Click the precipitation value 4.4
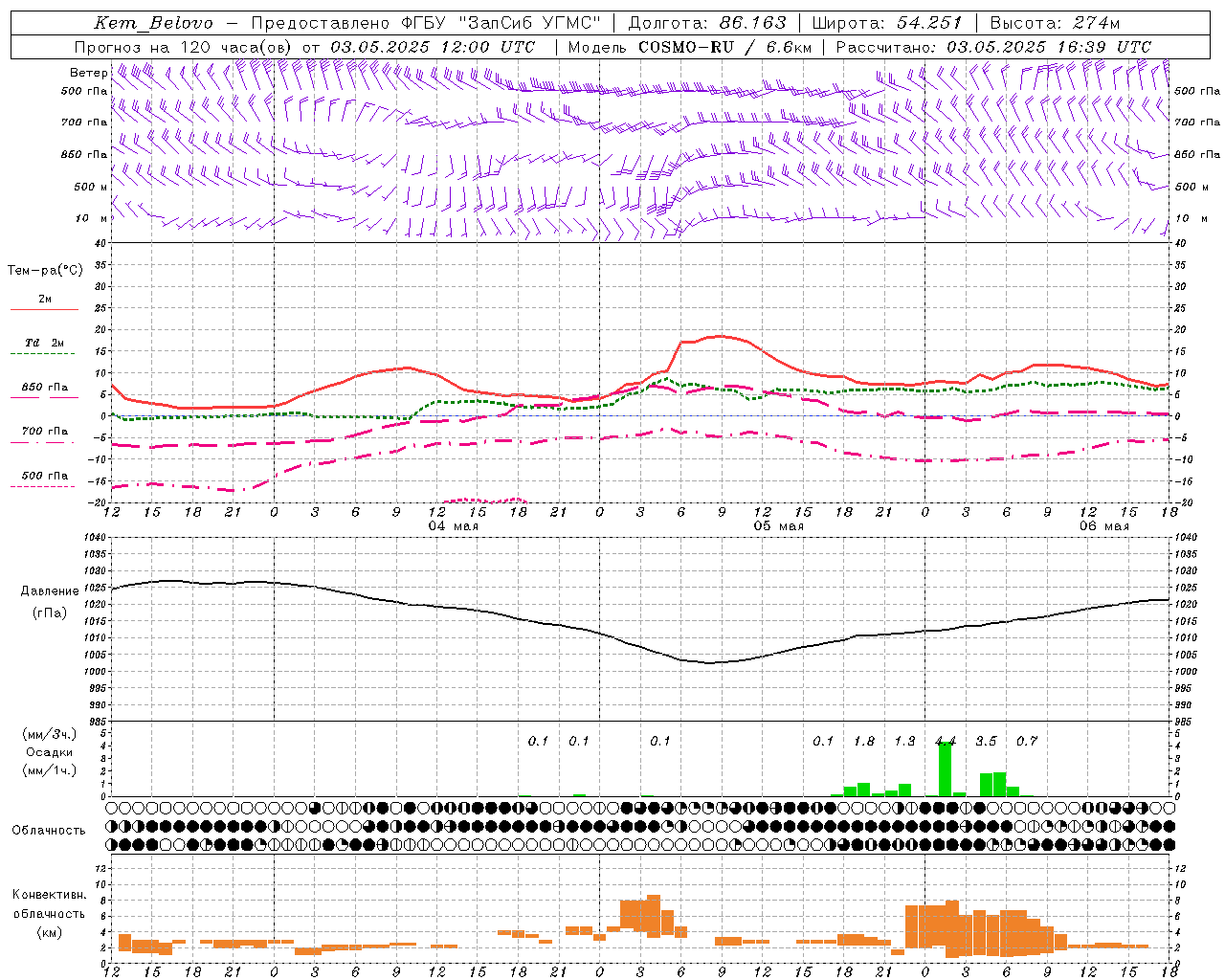This screenshot has height=980, width=1225. [946, 742]
